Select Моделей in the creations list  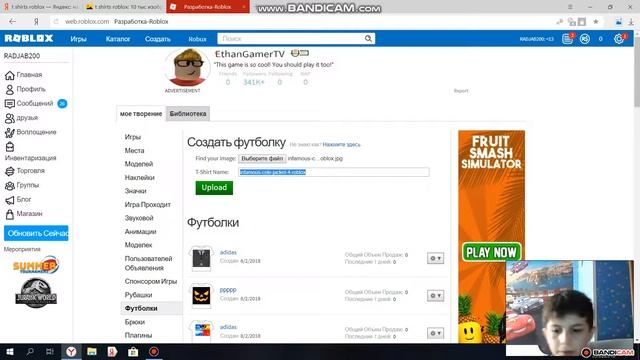point(139,164)
